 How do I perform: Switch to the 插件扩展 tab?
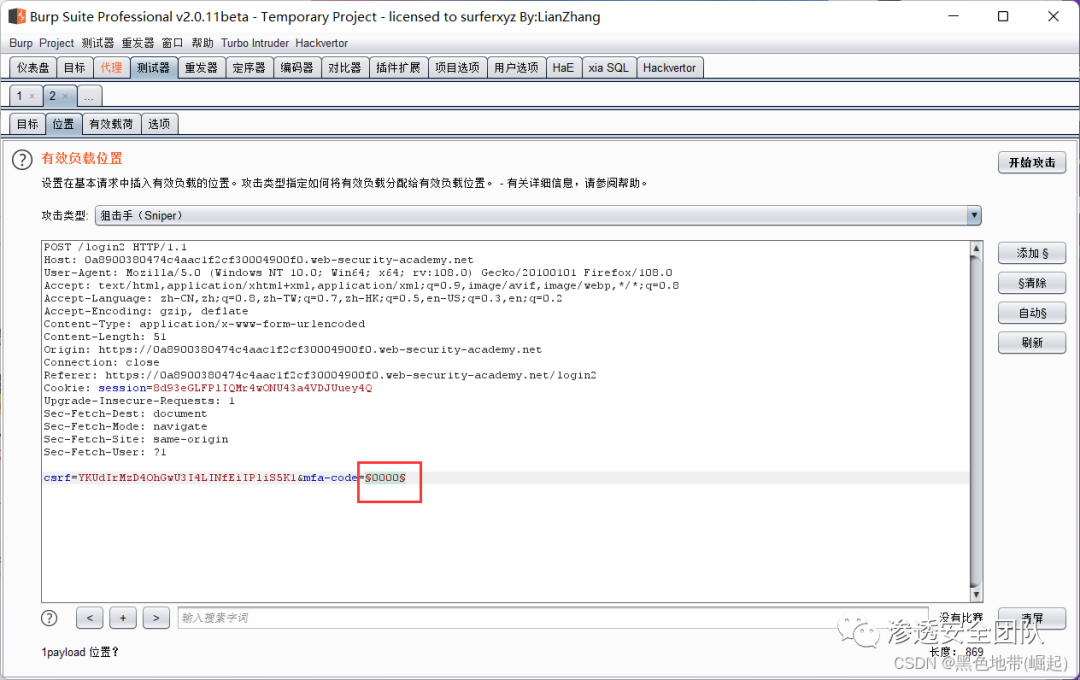pyautogui.click(x=398, y=68)
